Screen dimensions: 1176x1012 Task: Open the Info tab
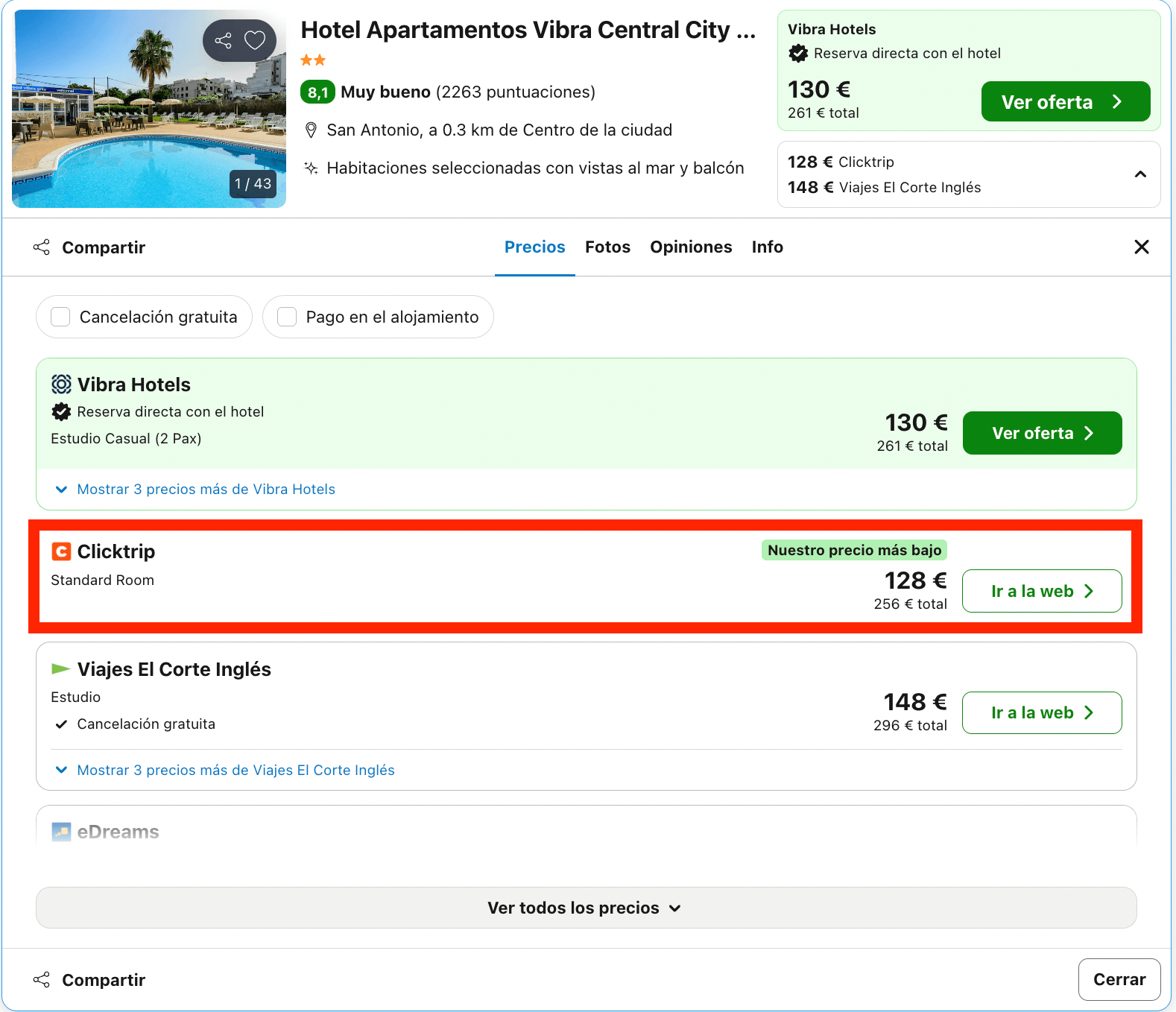point(768,247)
